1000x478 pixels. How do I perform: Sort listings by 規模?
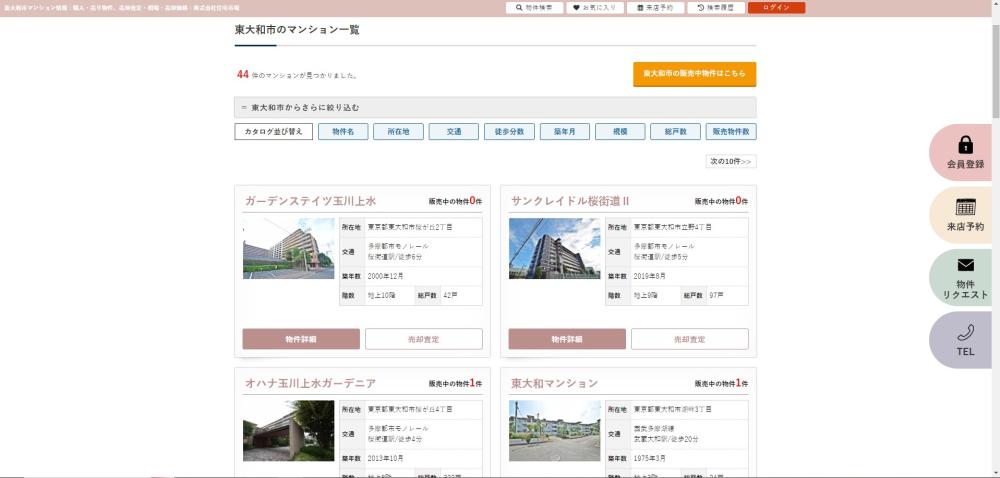[x=620, y=132]
